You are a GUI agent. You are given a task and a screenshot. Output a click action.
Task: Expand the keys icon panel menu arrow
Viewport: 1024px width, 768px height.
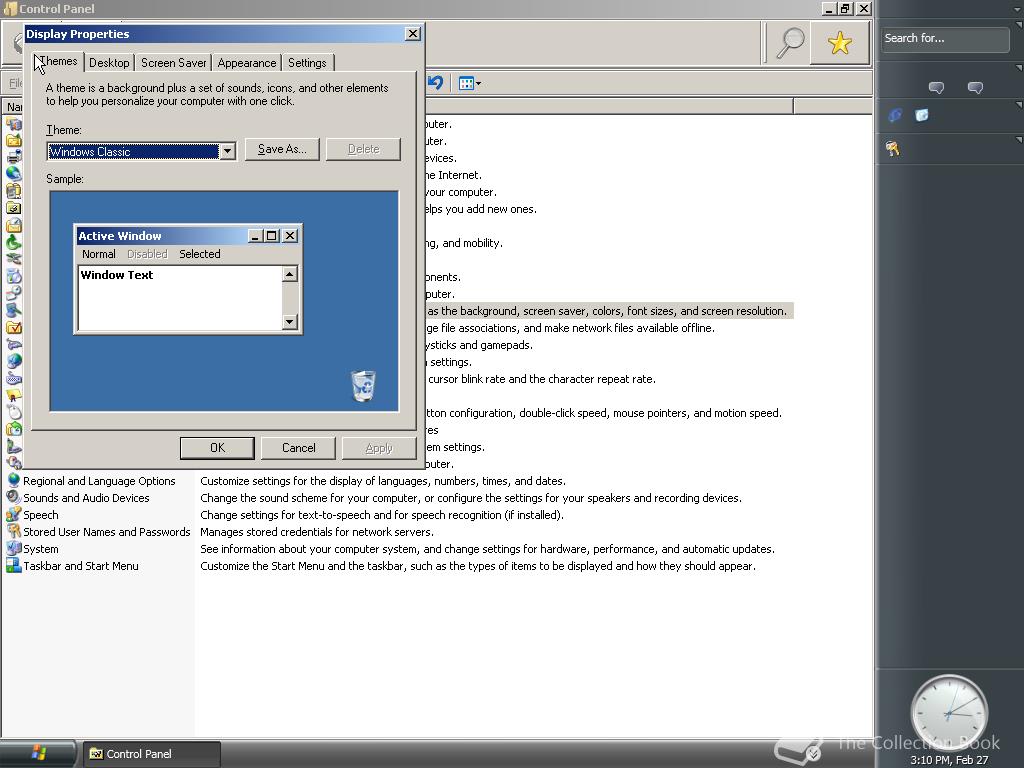[x=1019, y=140]
